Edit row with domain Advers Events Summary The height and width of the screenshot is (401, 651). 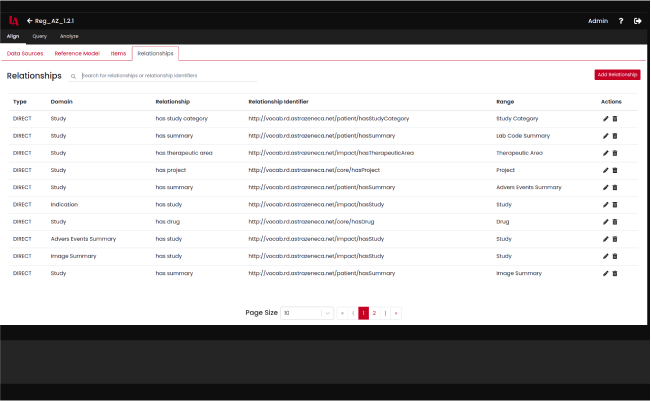606,239
